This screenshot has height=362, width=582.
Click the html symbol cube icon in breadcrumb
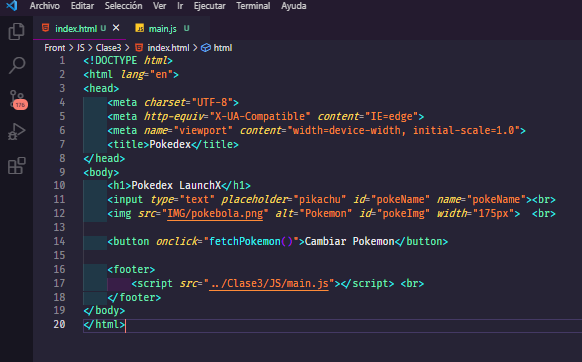click(x=206, y=48)
